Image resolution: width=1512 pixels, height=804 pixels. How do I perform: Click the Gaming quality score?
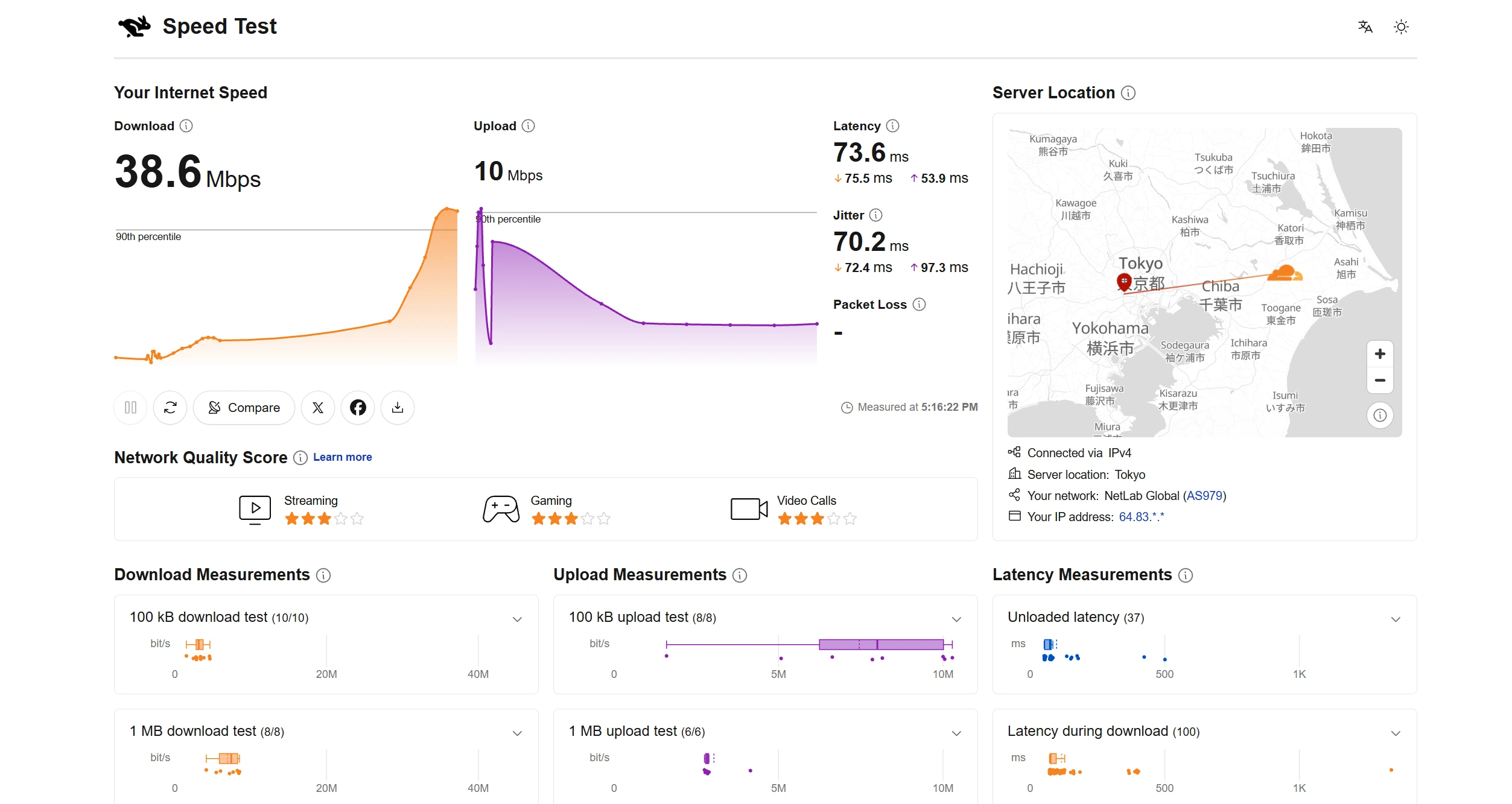click(547, 510)
